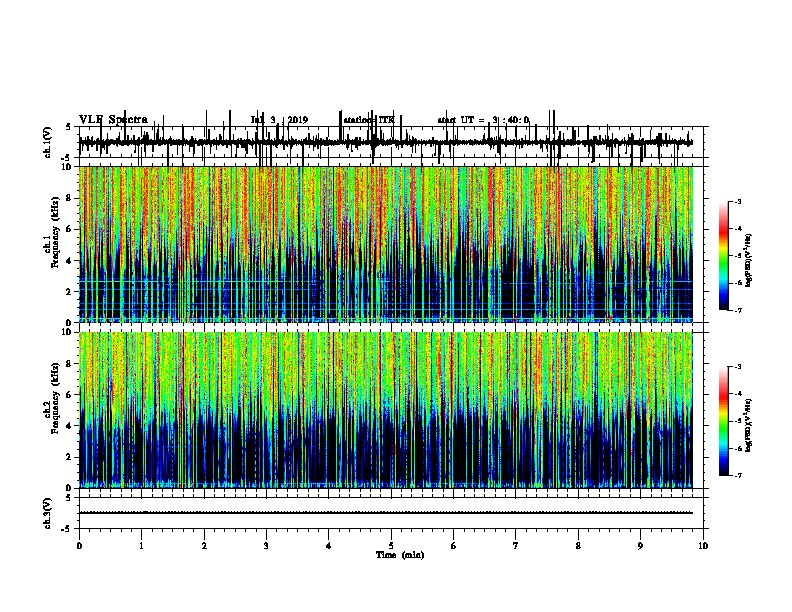
Task: Click the "-5" volt tick of ch.1 waveform
Action: (x=67, y=158)
